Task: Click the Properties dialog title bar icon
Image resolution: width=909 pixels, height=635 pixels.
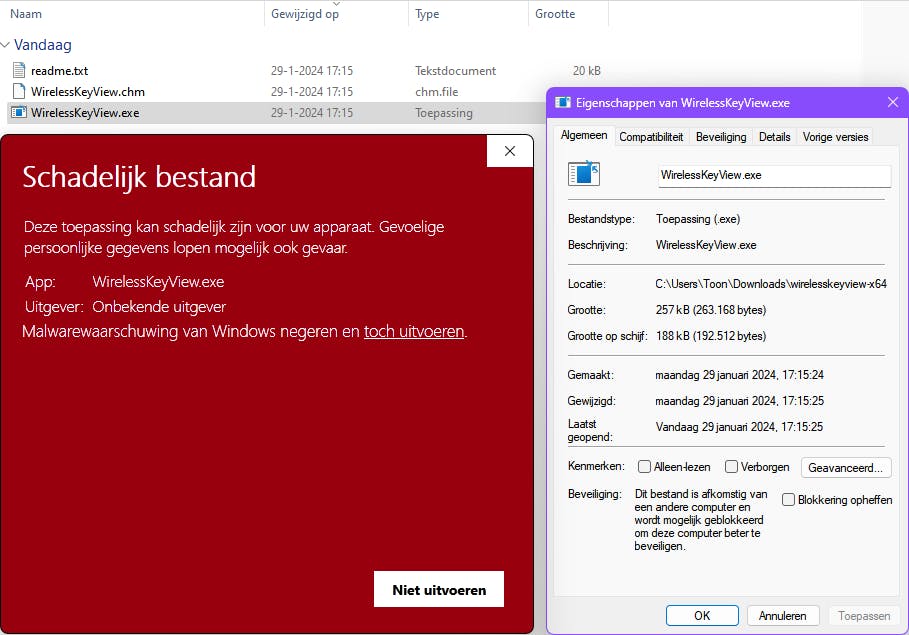Action: 563,103
